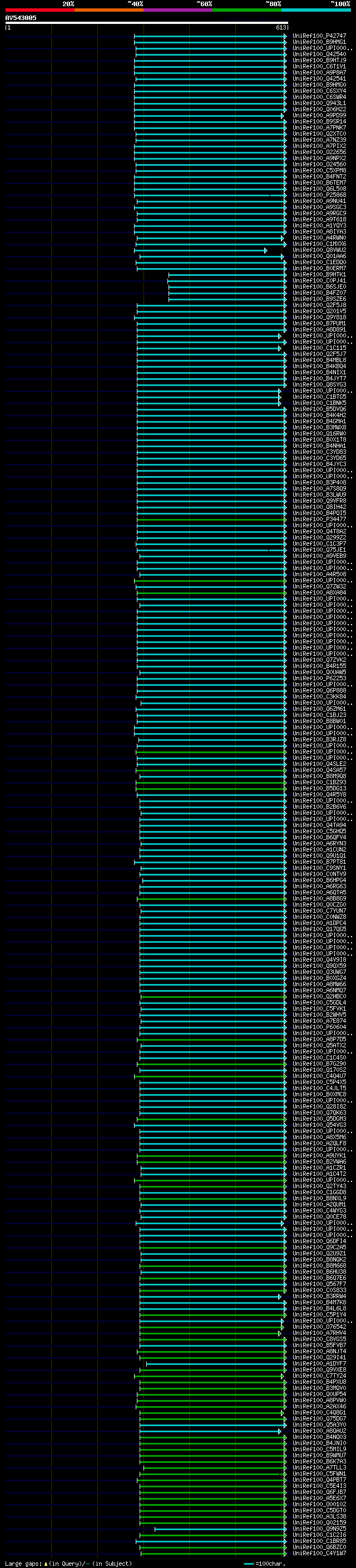Click hit label UniRef100_P34477
The width and height of the screenshot is (356, 1568).
tap(319, 520)
